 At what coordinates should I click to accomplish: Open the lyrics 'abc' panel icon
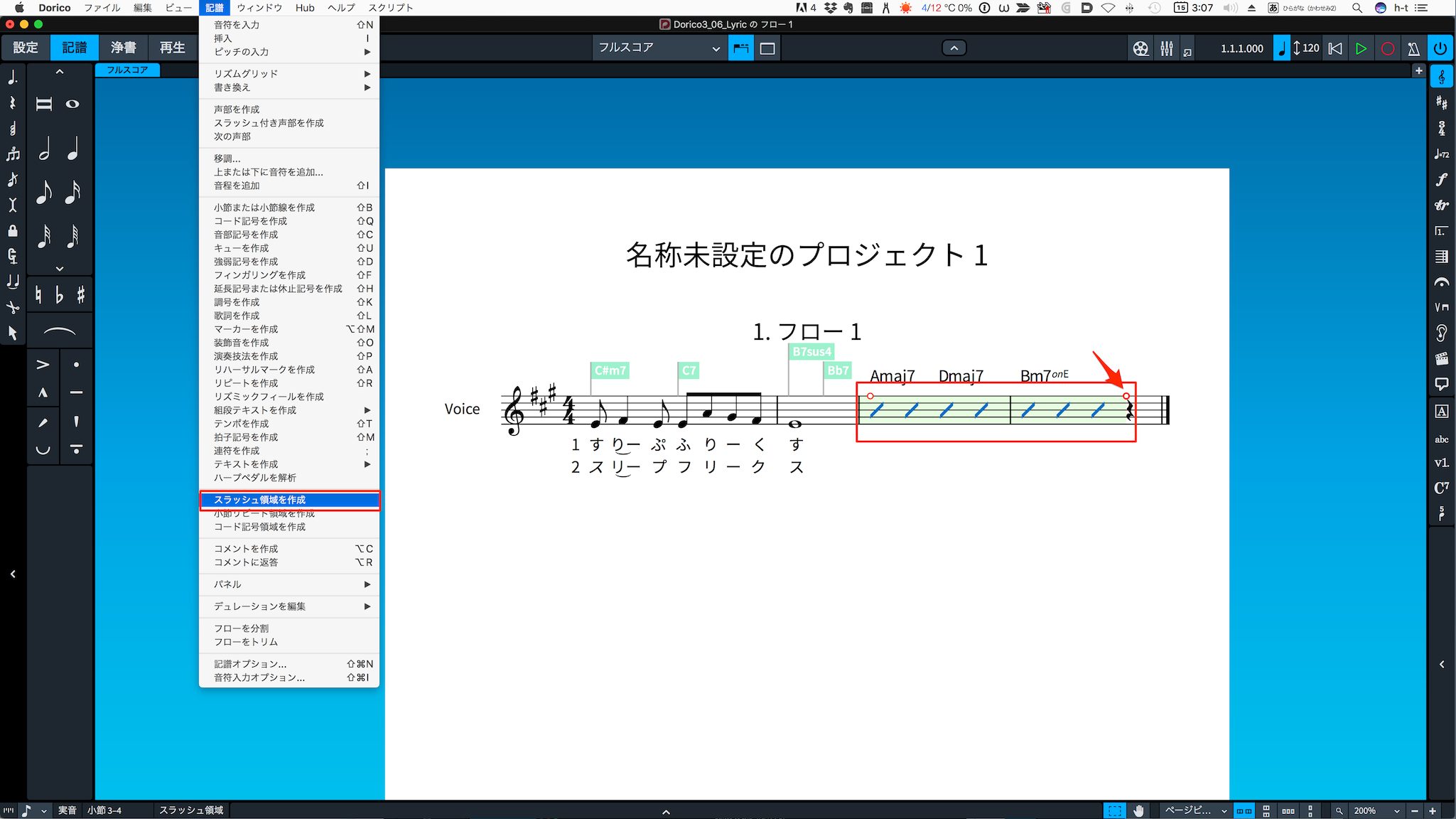pyautogui.click(x=1441, y=439)
